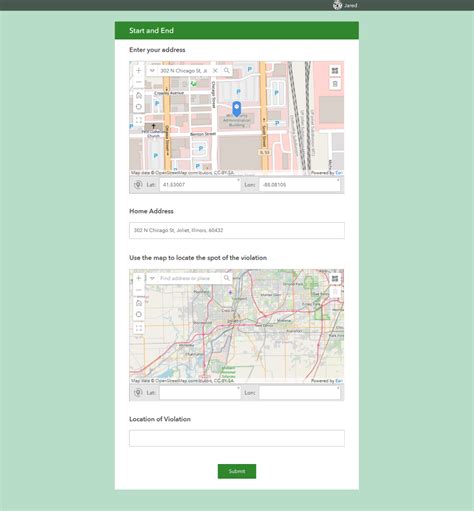Click the Location of Violation text field

237,438
